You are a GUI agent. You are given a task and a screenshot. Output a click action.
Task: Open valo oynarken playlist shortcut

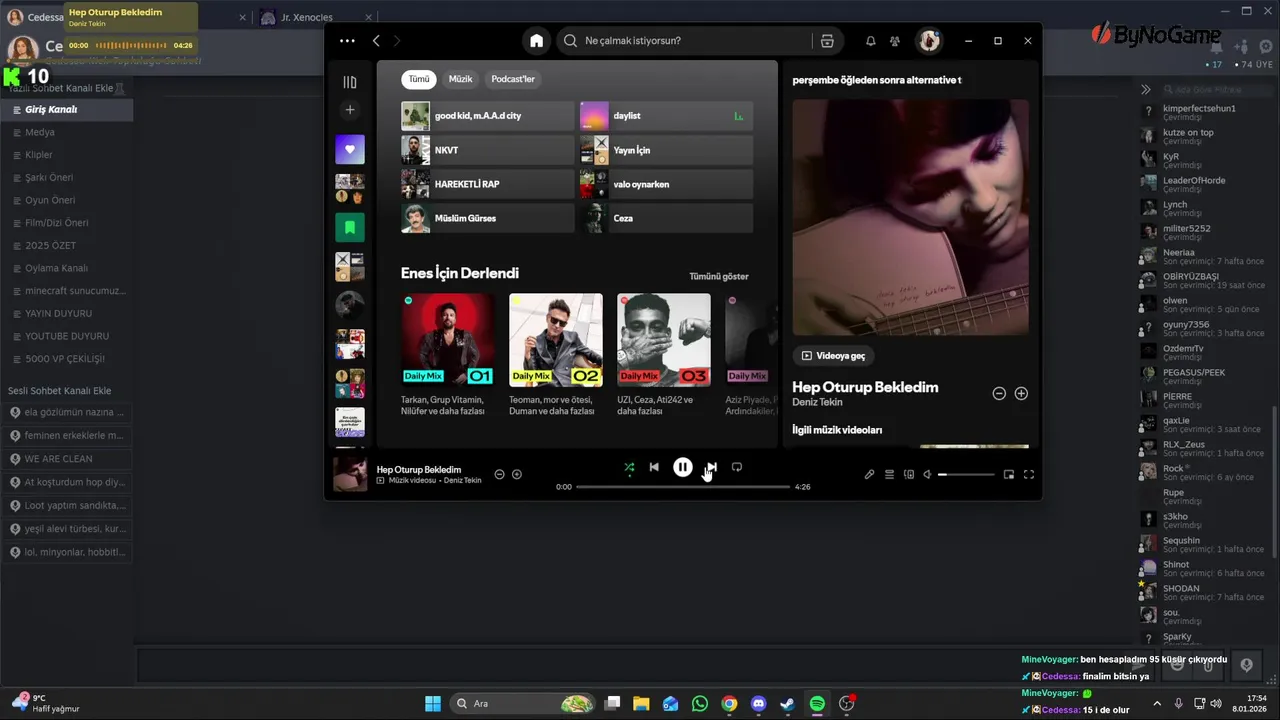666,184
